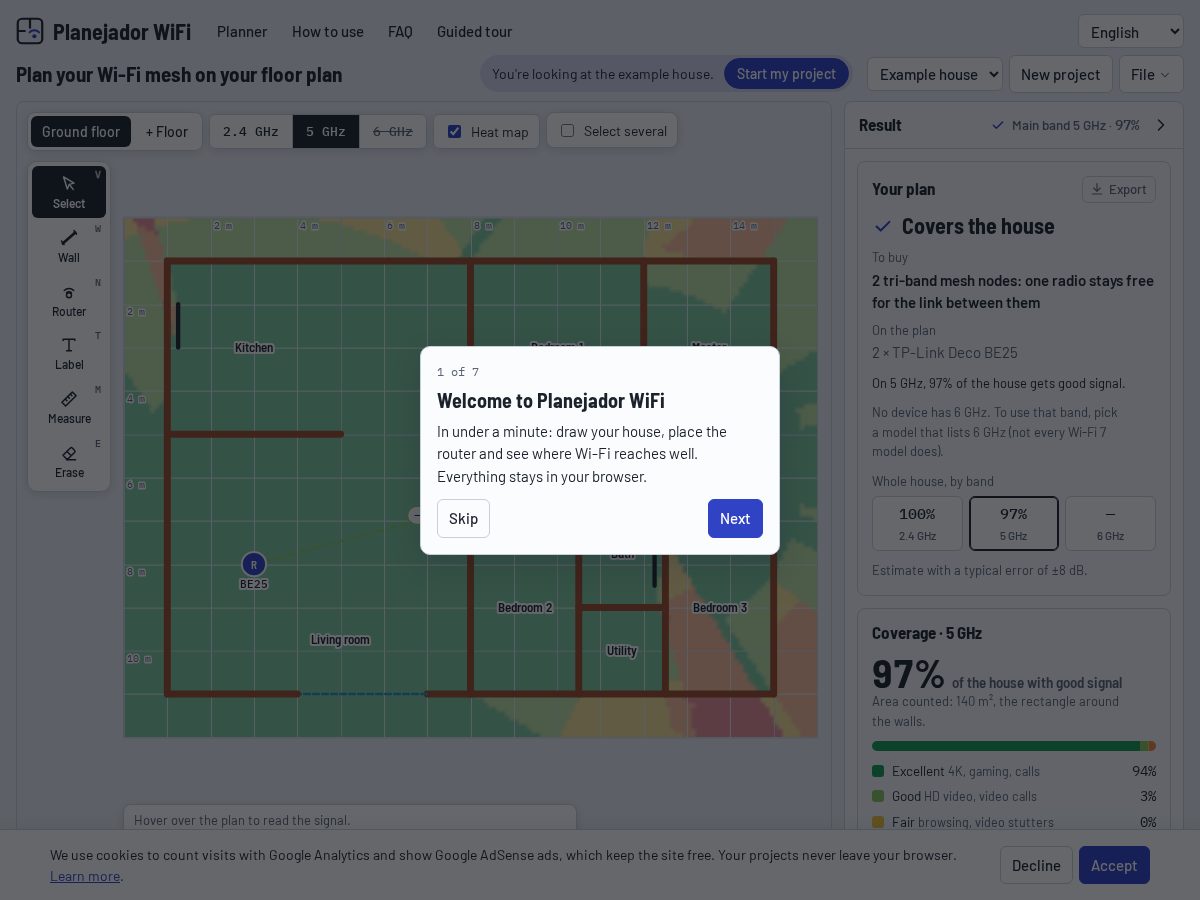Click the Bedroom 2 label
This screenshot has height=900, width=1200.
pyautogui.click(x=525, y=608)
